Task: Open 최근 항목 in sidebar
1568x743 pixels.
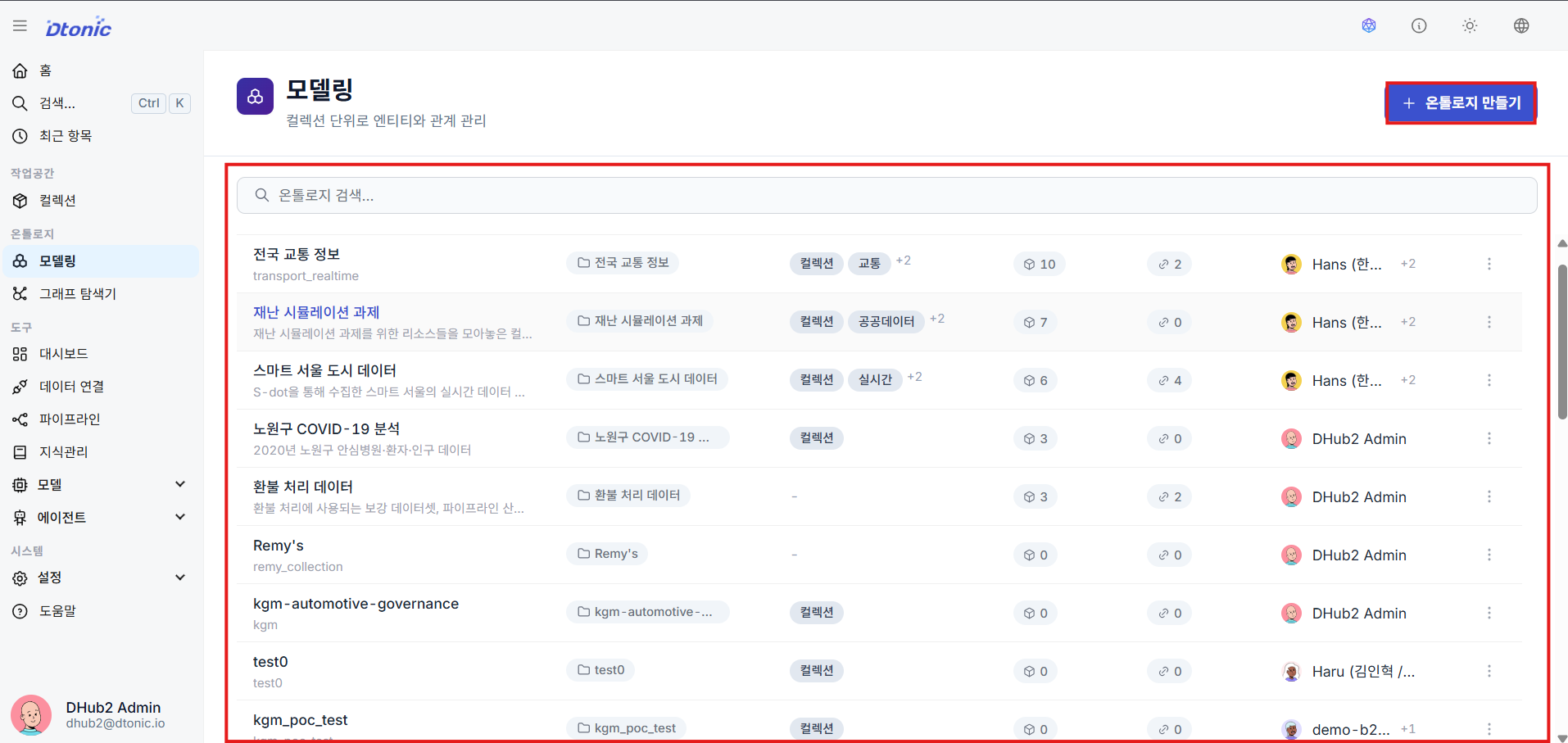Action: coord(102,136)
